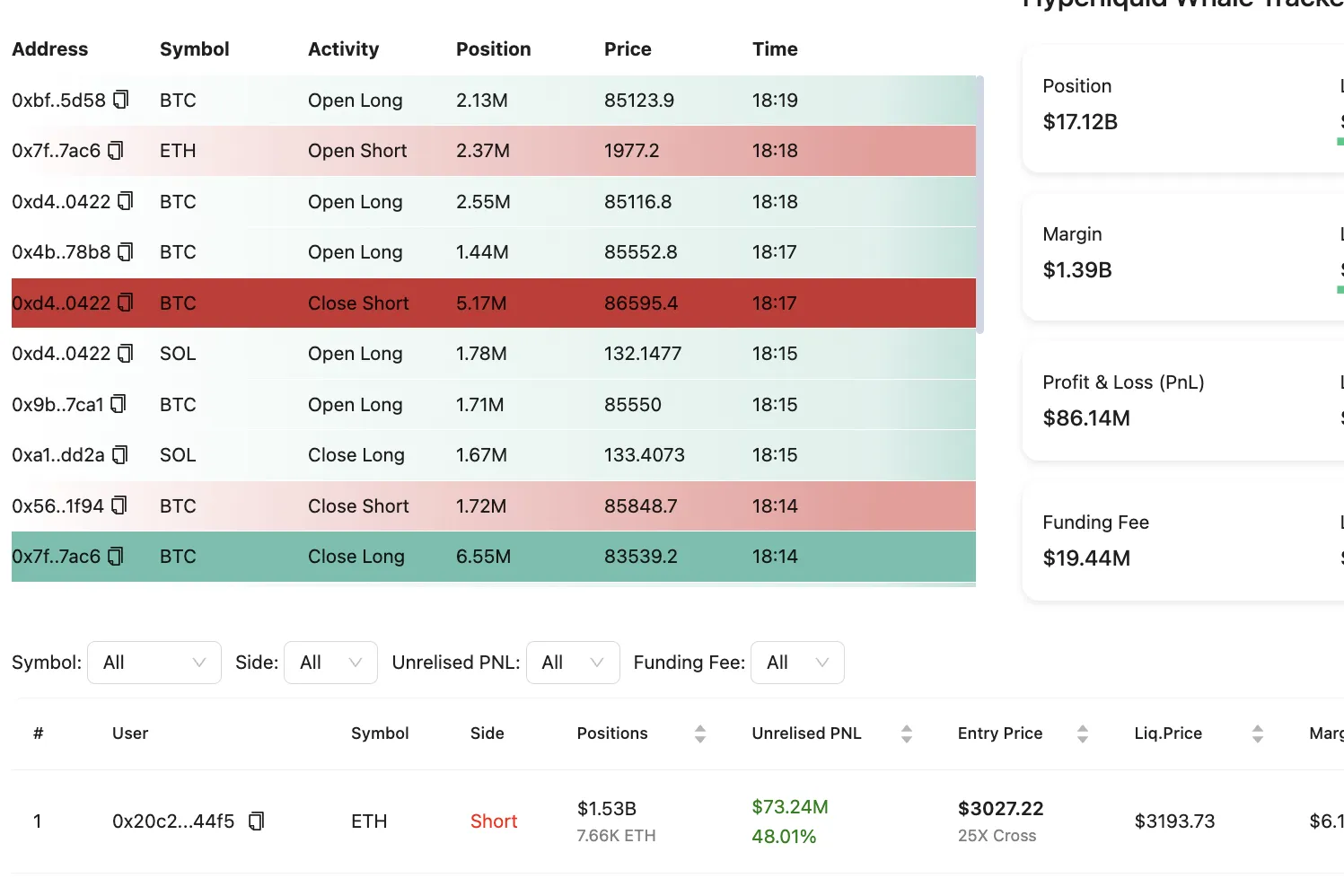The height and width of the screenshot is (896, 1344).
Task: Click the Funding Fee $19.44M card
Action: pos(1183,542)
